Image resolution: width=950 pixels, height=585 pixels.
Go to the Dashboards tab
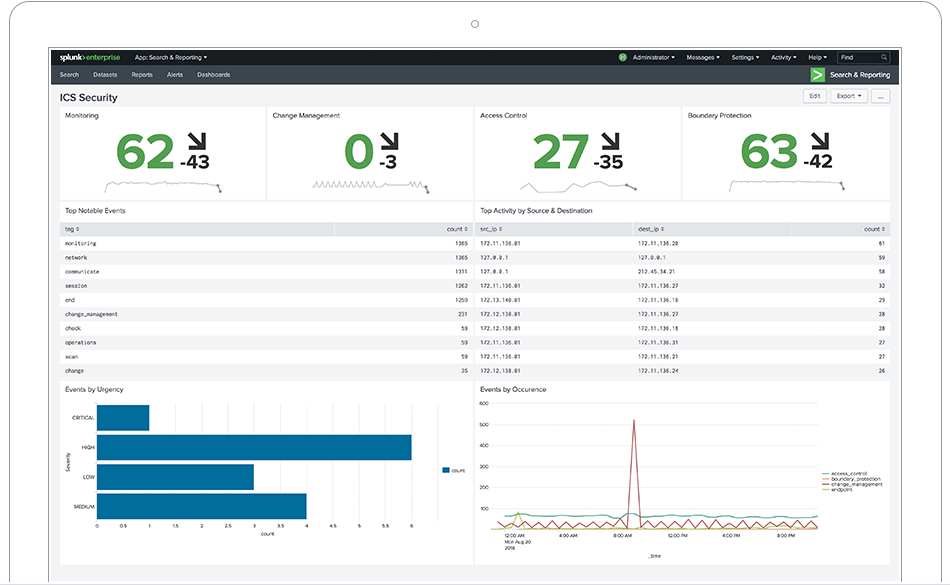[x=213, y=75]
